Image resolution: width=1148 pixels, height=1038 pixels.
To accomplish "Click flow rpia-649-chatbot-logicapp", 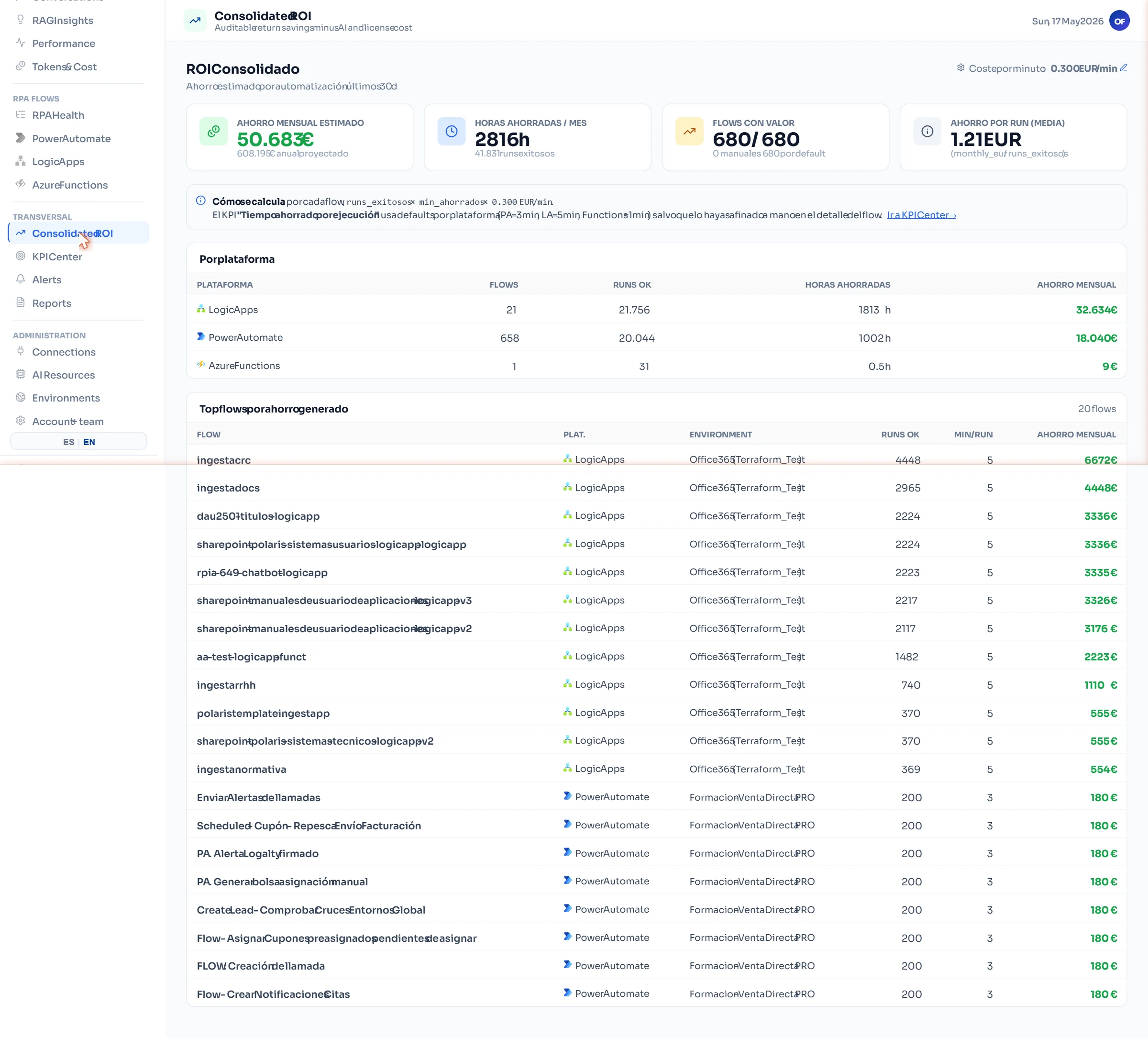I will tap(262, 572).
